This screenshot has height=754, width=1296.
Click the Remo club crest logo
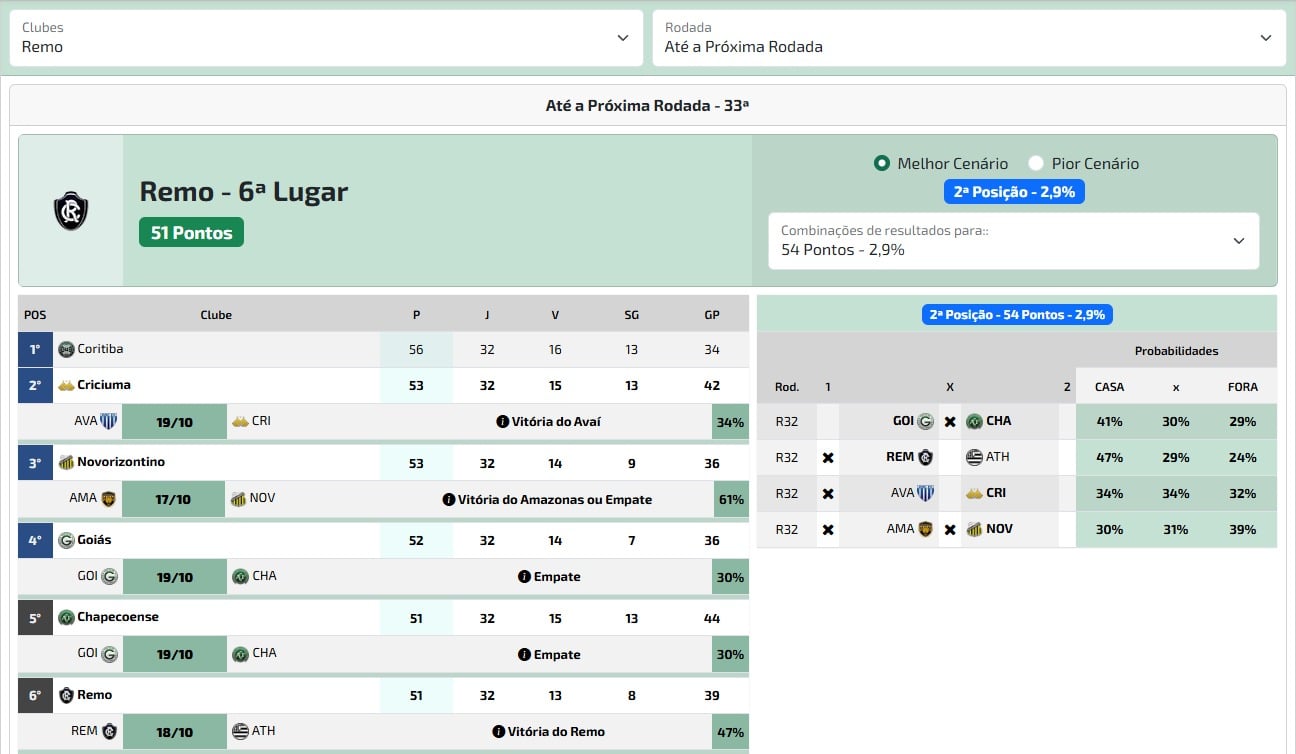point(71,211)
